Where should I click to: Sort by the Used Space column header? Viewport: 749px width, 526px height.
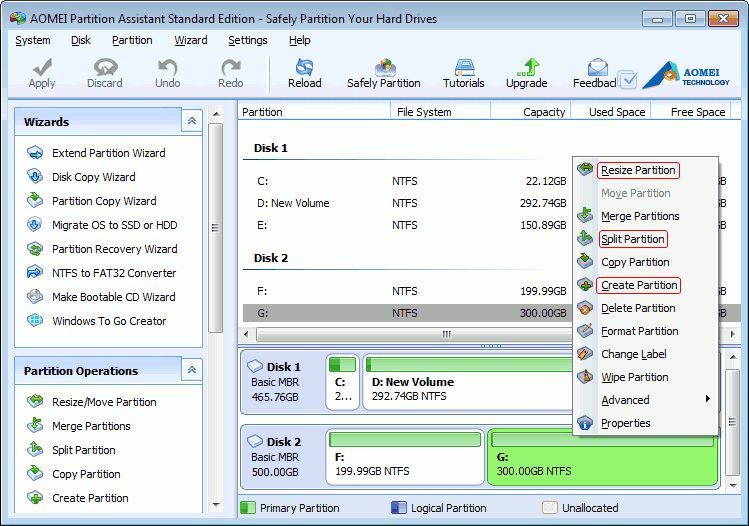[611, 112]
